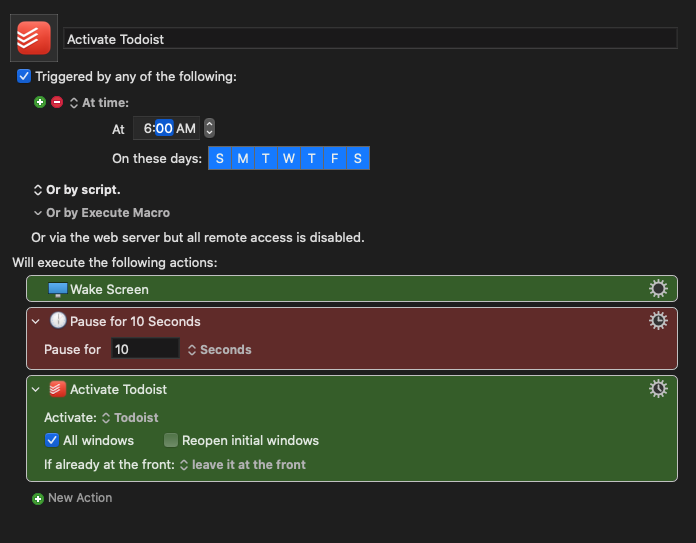Open the Activate Todoist action gear menu
696x543 pixels.
coord(658,388)
